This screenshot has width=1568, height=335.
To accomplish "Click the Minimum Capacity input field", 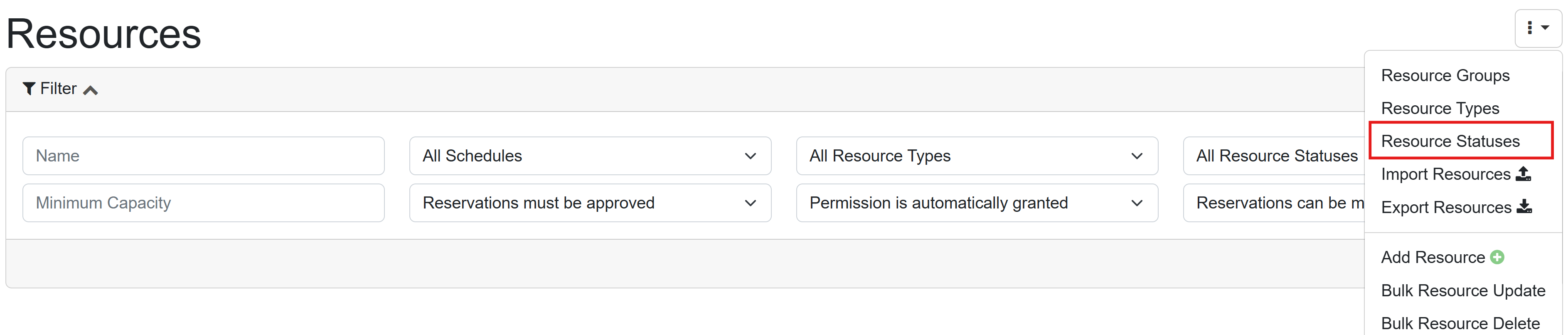I will (x=203, y=203).
